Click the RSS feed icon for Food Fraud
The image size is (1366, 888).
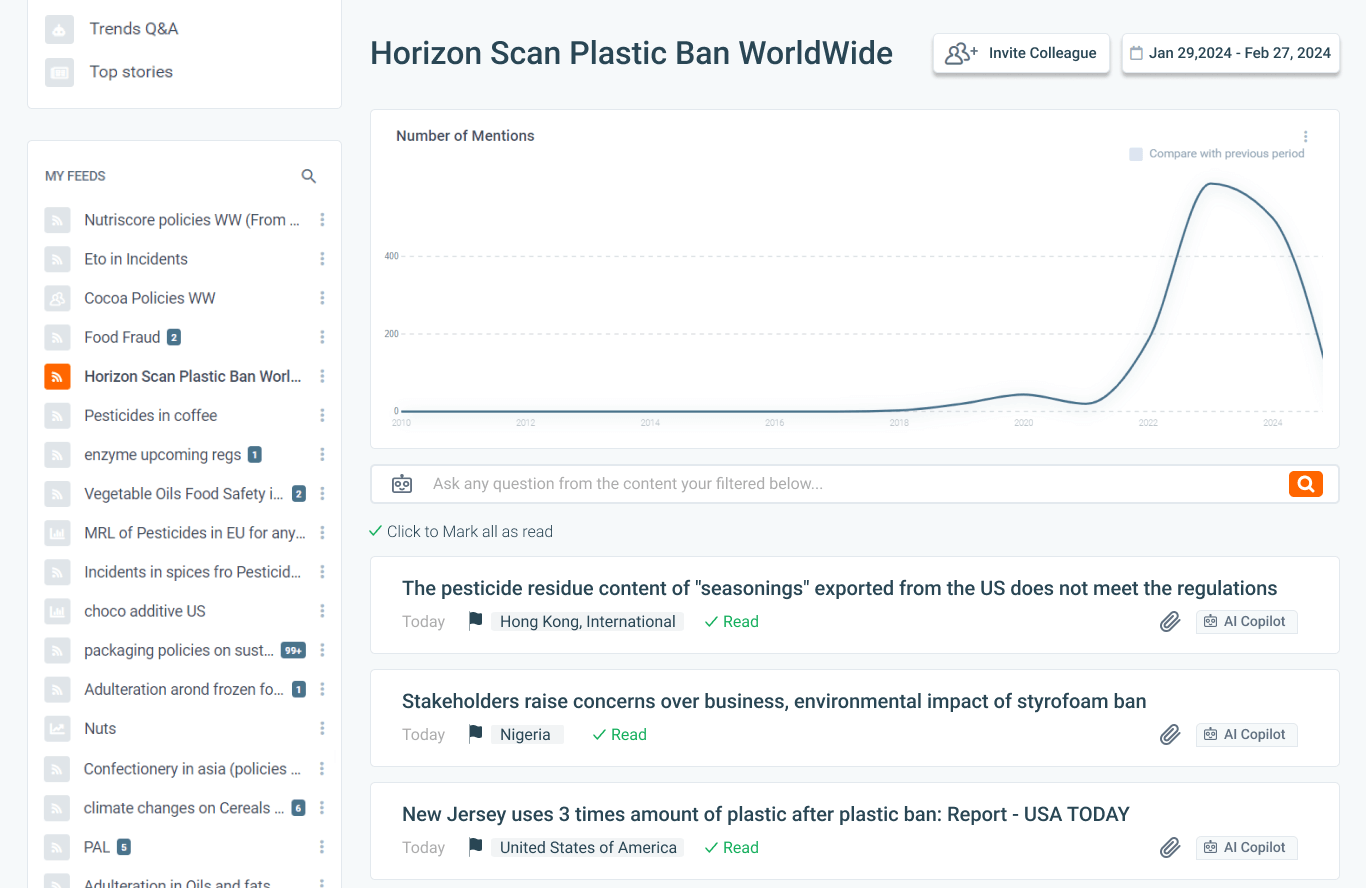click(x=57, y=337)
